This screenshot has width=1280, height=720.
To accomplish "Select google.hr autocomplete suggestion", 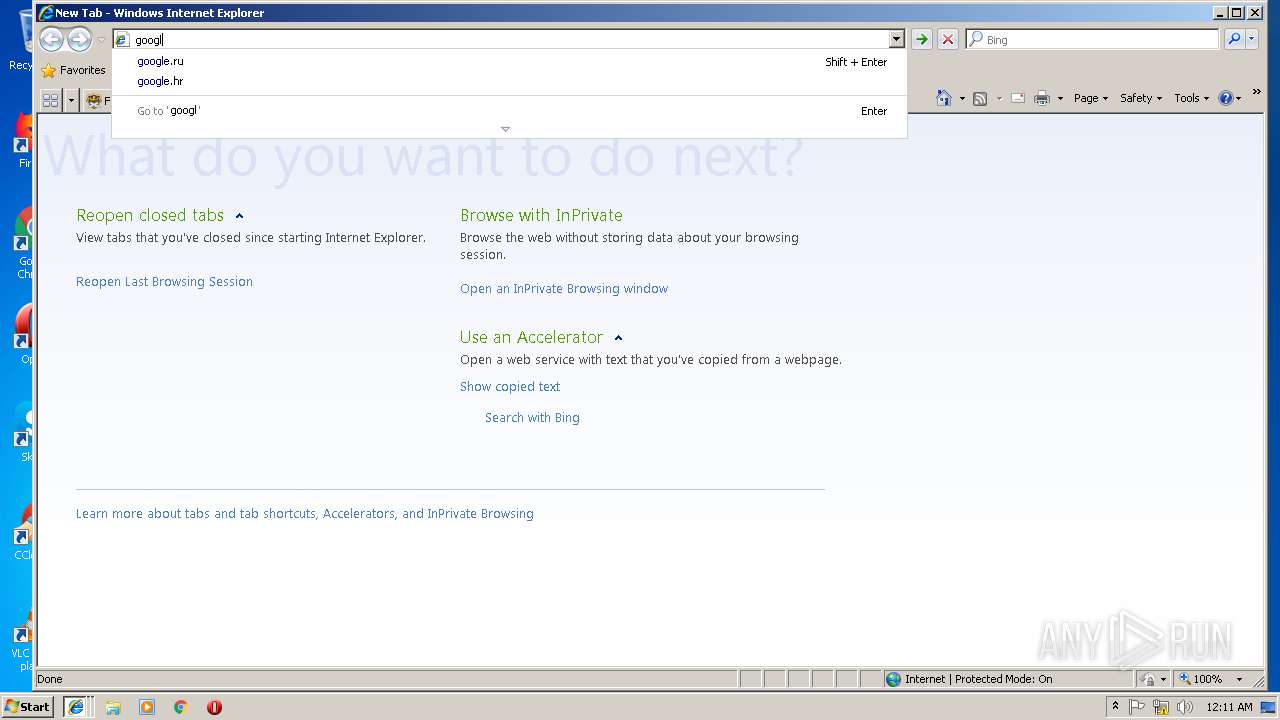I will tap(509, 81).
